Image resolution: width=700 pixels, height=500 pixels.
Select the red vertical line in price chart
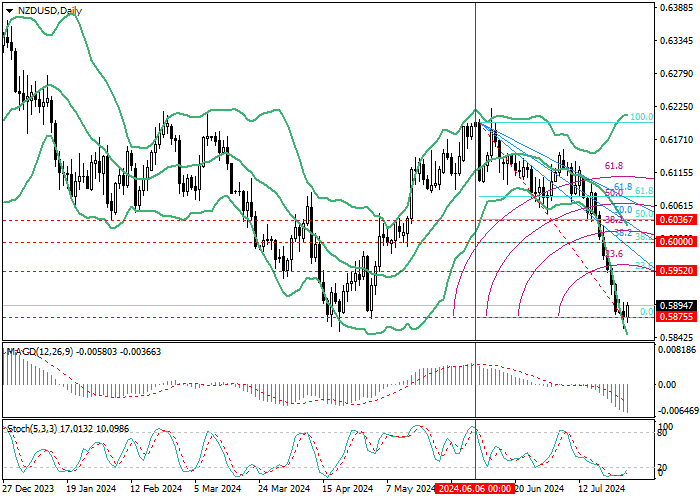click(475, 170)
